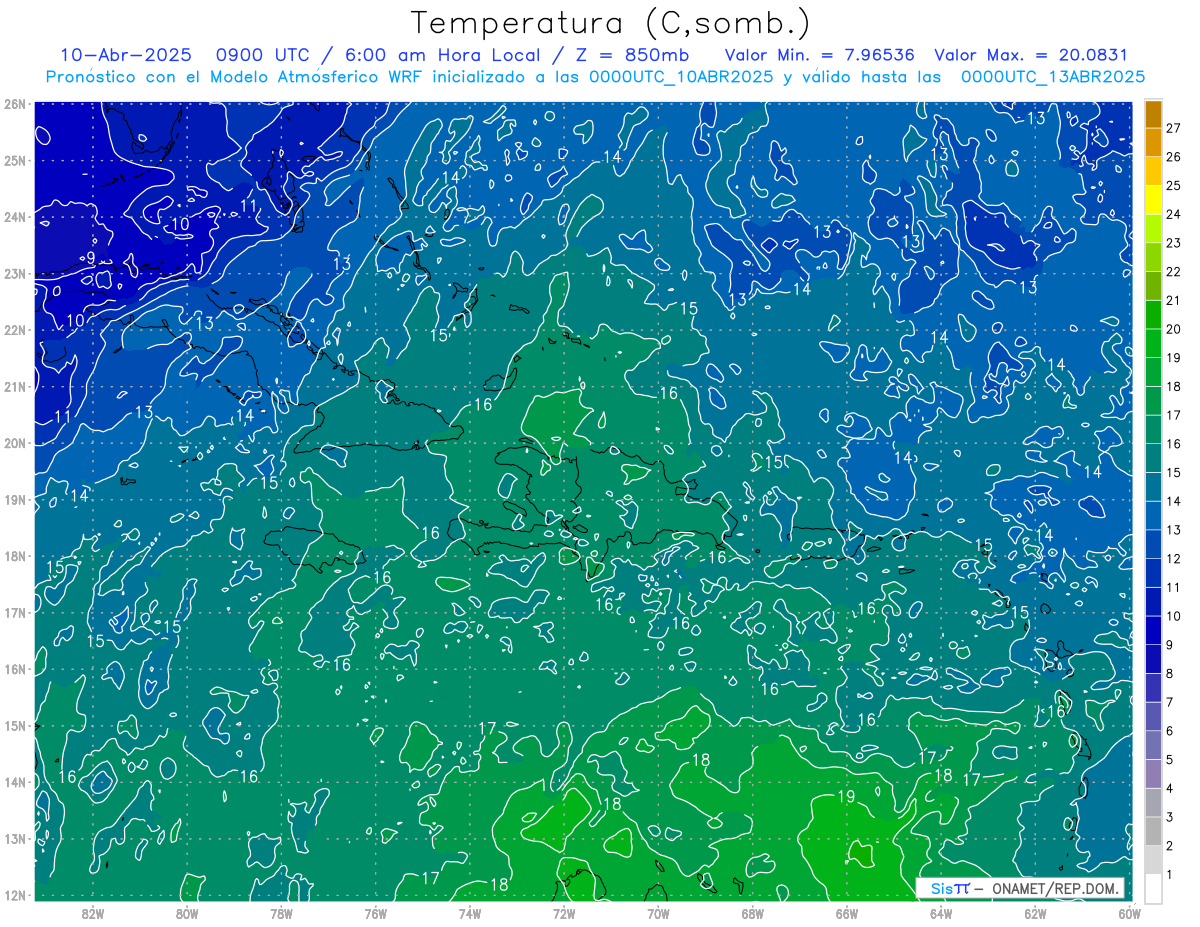Click latitude axis label '20N'
This screenshot has width=1200, height=927.
click(x=14, y=443)
